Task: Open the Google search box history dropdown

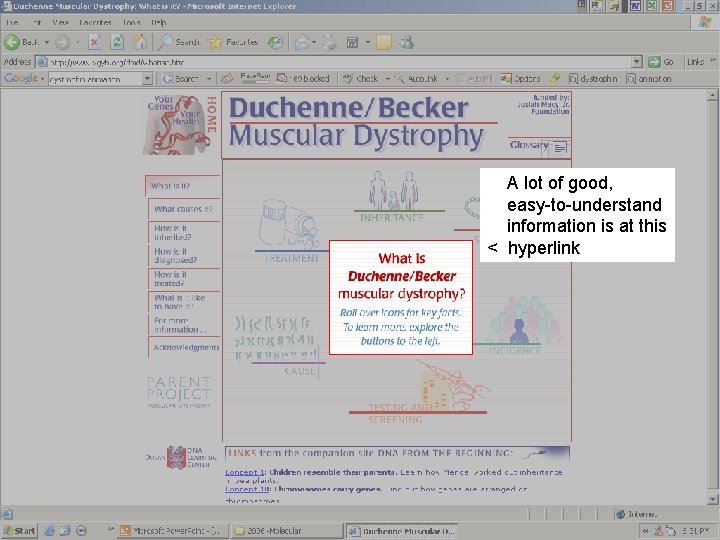Action: click(x=147, y=79)
